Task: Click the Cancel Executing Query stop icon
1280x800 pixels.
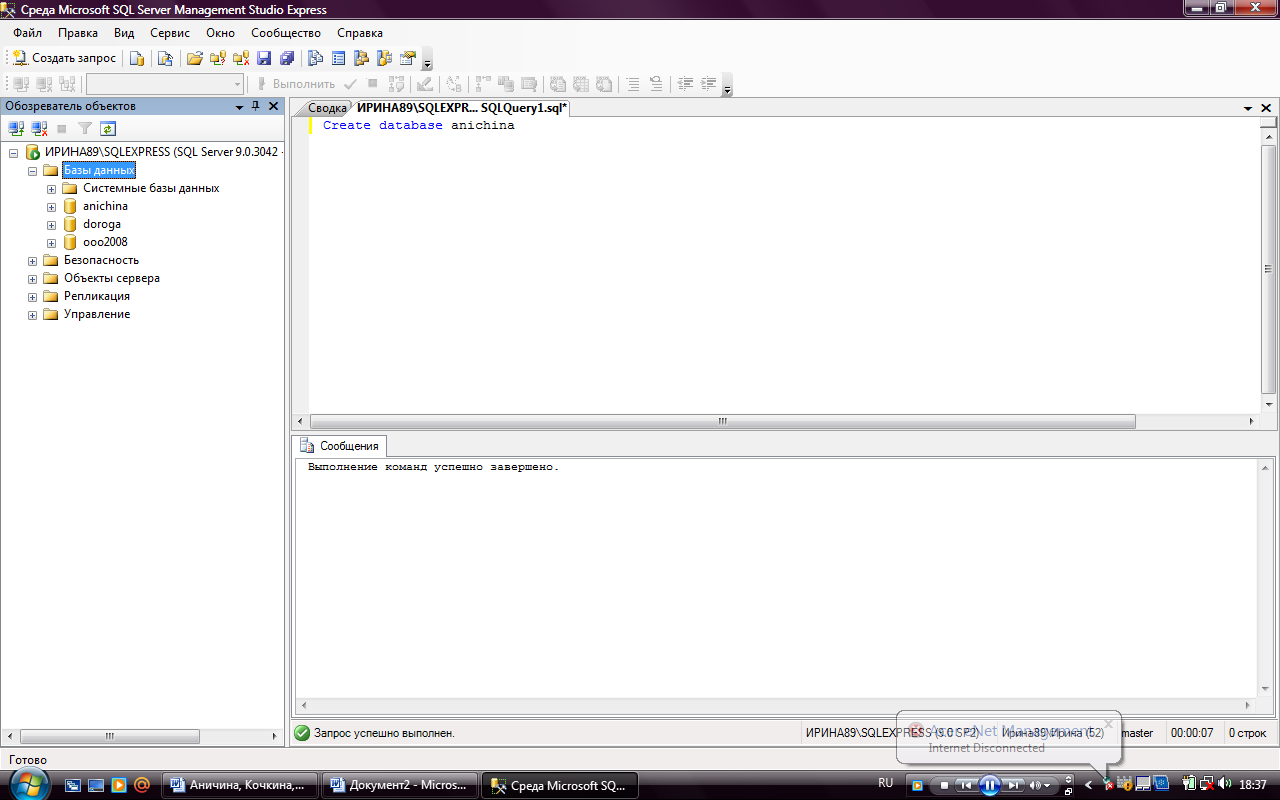Action: pyautogui.click(x=373, y=84)
